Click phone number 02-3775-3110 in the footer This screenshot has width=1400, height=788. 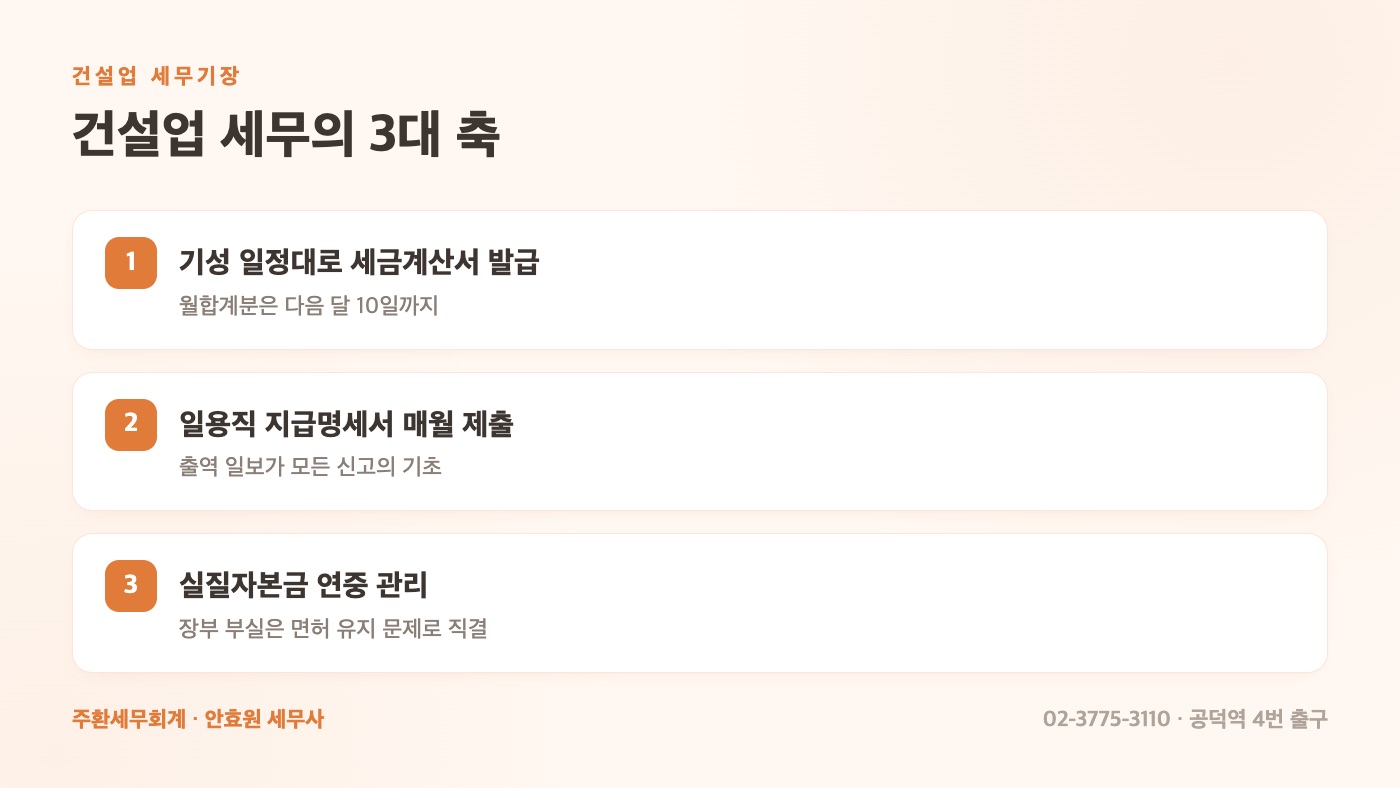tap(1106, 719)
